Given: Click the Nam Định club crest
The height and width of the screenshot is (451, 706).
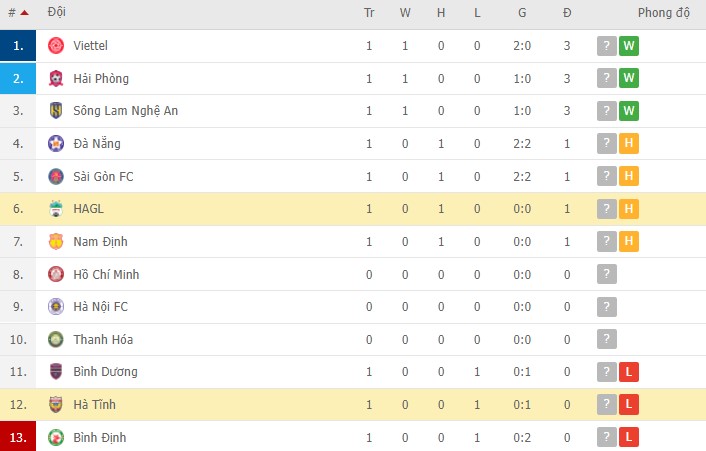Looking at the screenshot, I should (56, 242).
